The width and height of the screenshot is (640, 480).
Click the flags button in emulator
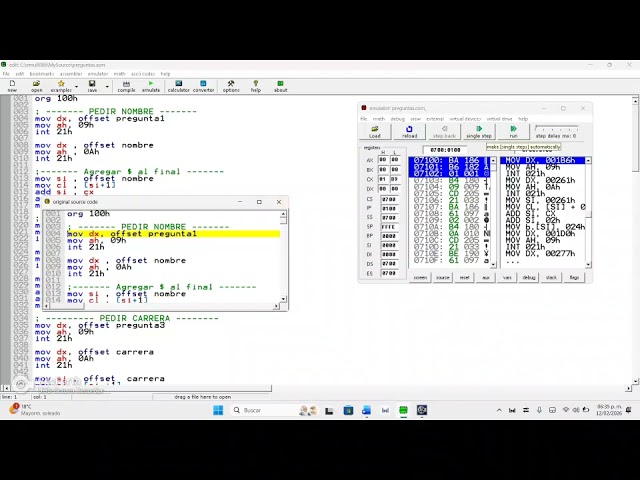[574, 278]
